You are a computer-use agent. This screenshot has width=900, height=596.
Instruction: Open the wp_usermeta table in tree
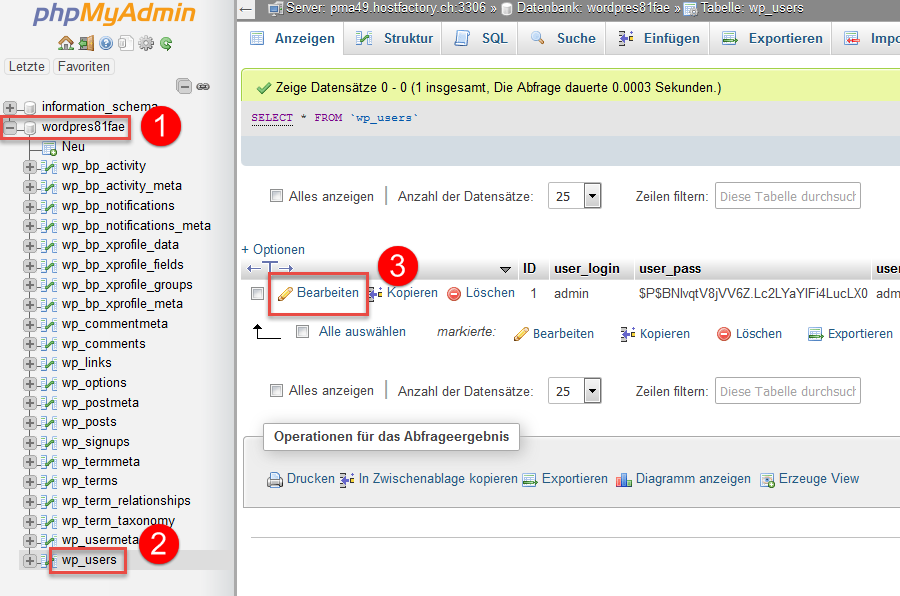pyautogui.click(x=100, y=540)
